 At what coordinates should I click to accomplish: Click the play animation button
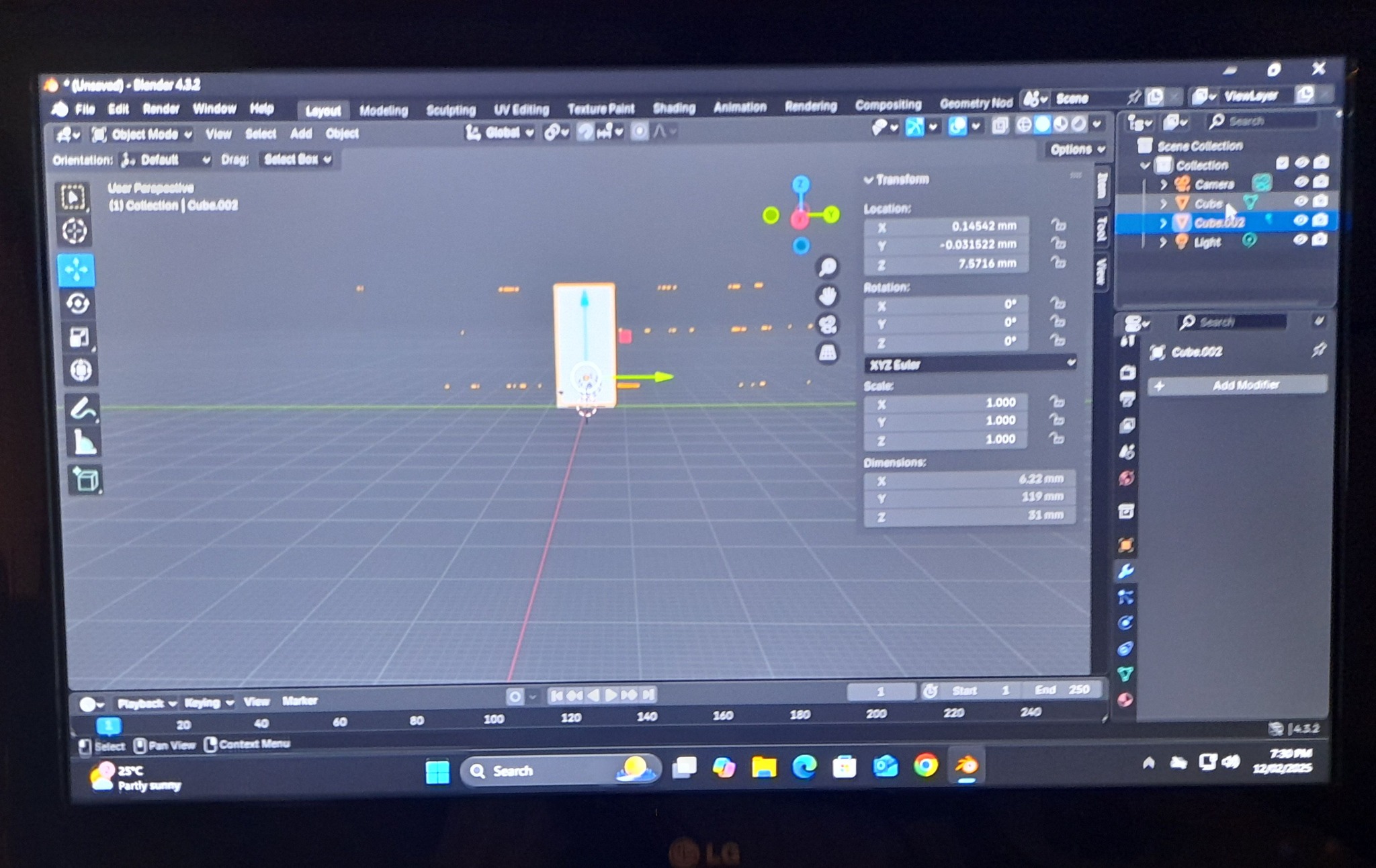611,695
